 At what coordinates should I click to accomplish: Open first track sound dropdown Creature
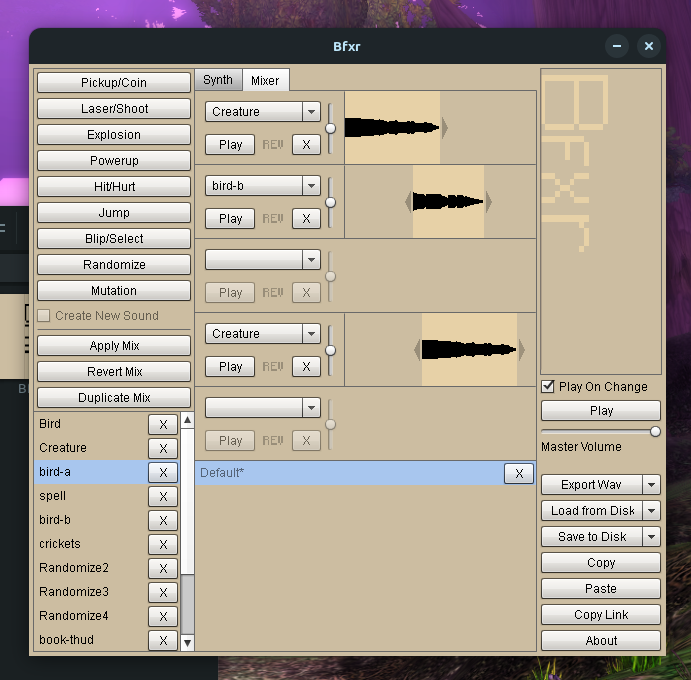click(311, 112)
